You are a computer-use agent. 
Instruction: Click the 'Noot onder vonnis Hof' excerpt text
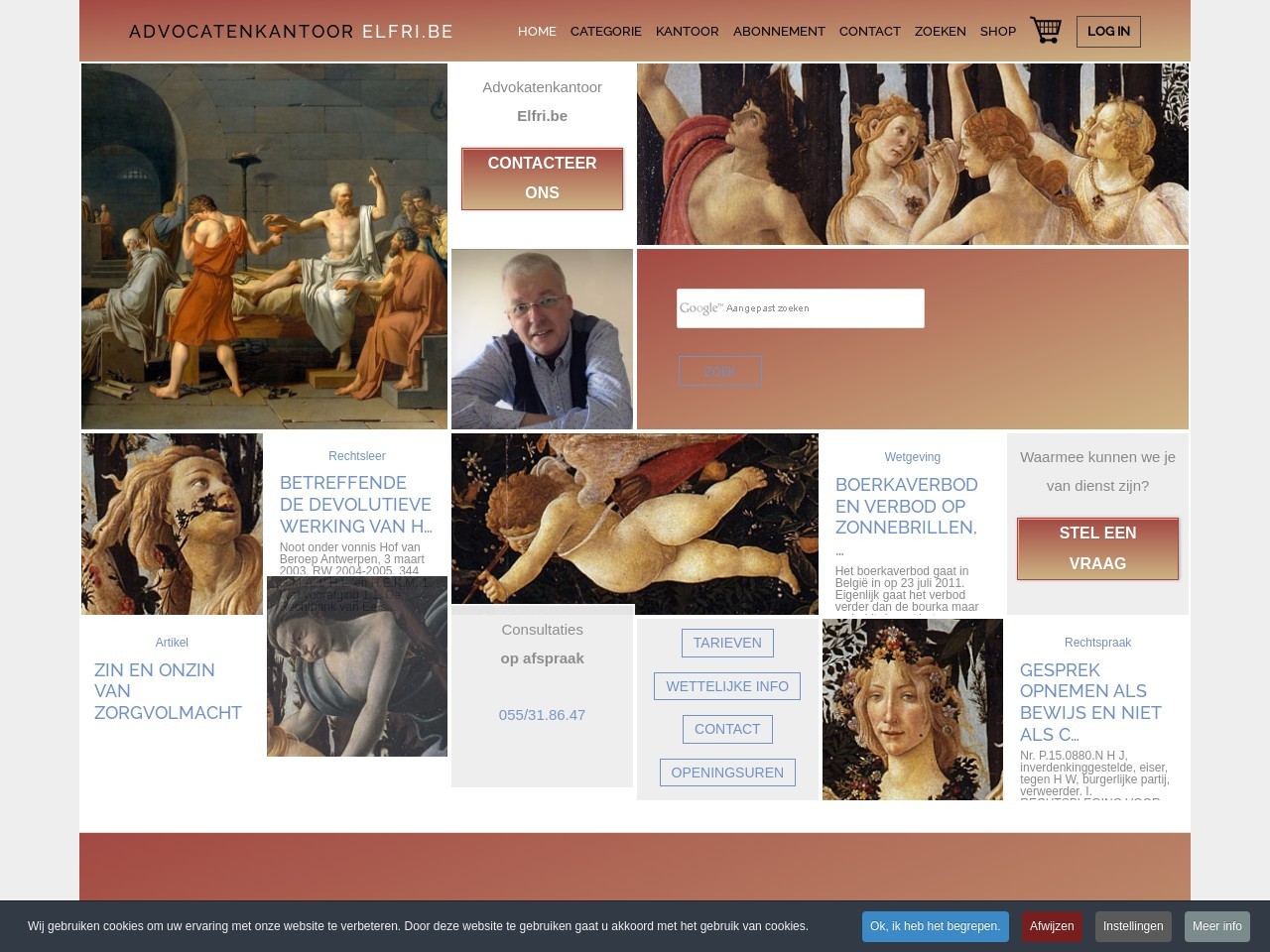352,559
